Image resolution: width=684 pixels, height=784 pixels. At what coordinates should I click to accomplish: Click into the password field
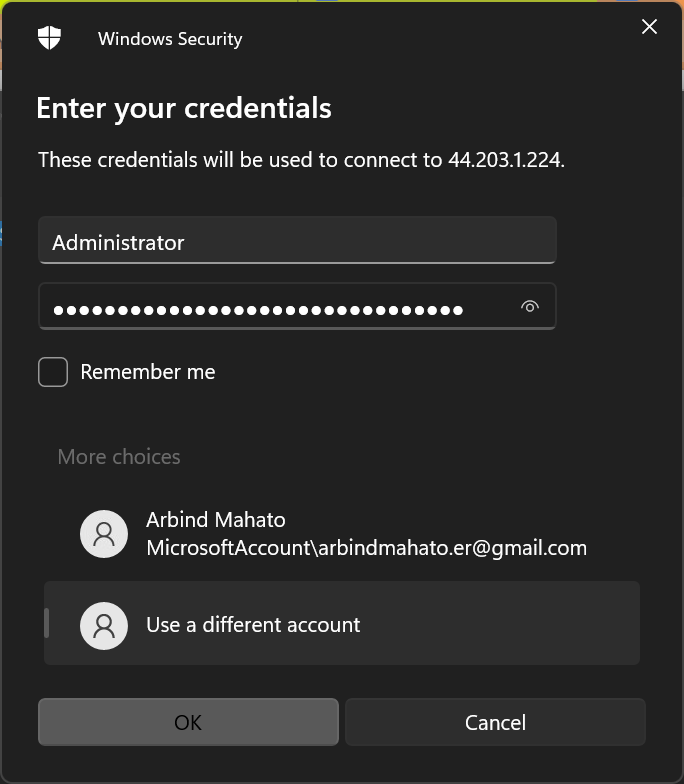click(x=297, y=306)
